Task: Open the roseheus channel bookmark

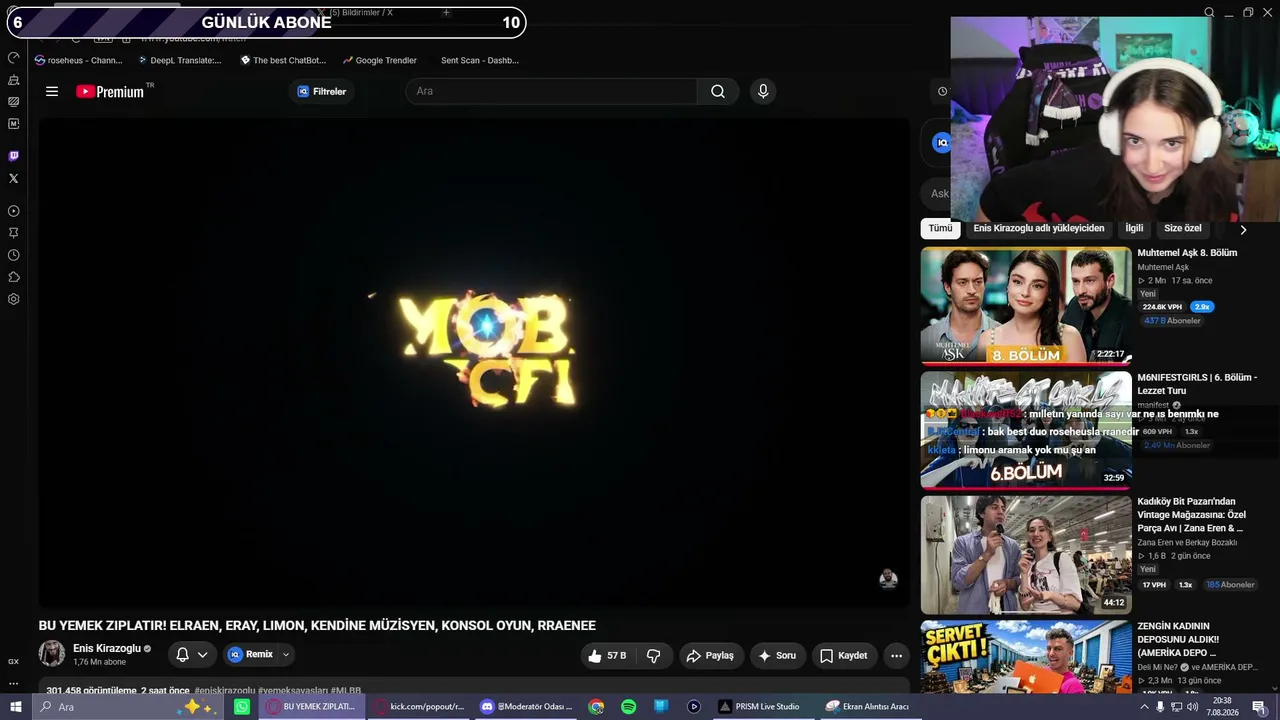Action: [78, 60]
